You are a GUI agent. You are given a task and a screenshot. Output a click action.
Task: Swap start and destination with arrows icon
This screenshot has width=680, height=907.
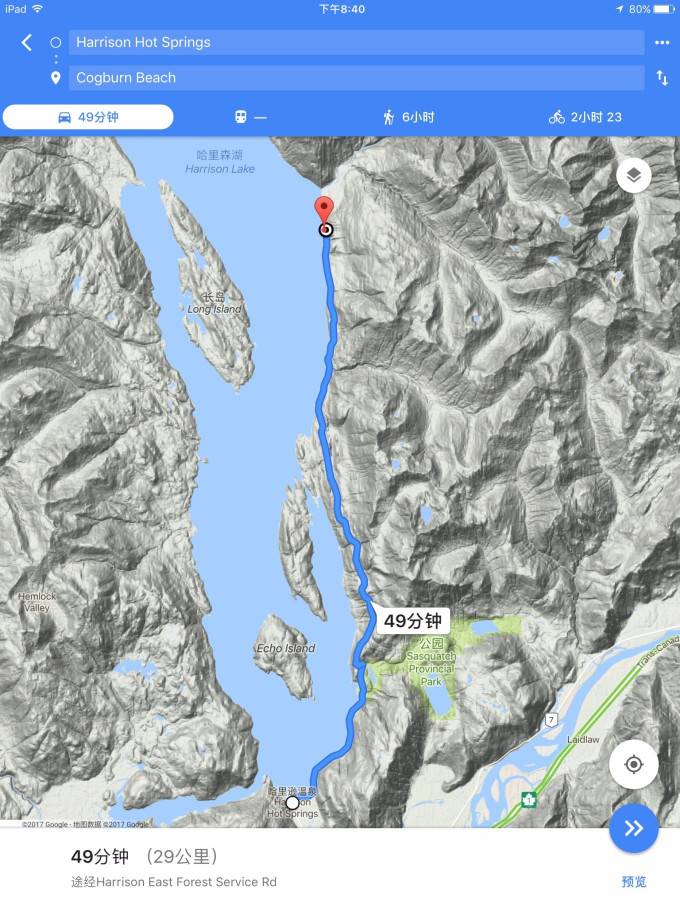(x=662, y=78)
